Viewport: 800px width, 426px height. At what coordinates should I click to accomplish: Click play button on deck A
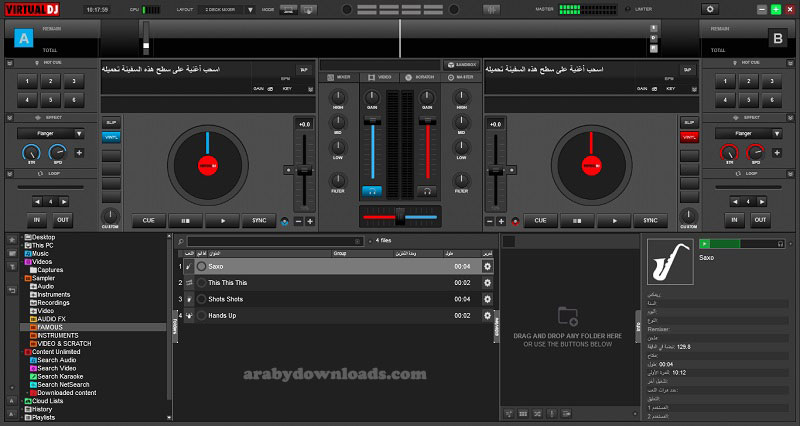222,220
